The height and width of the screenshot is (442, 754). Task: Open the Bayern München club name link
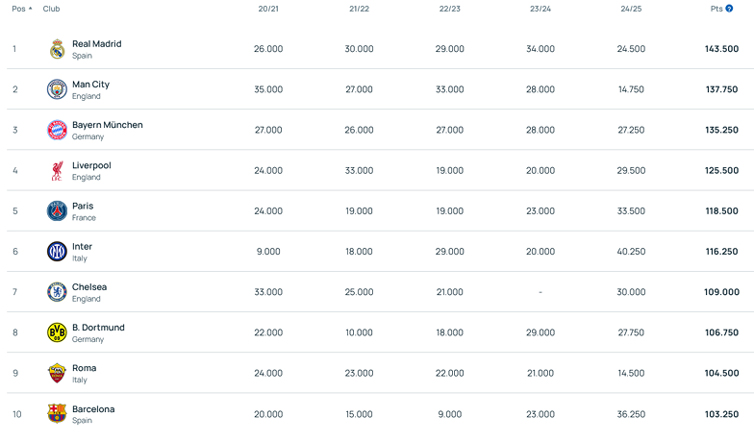[107, 125]
